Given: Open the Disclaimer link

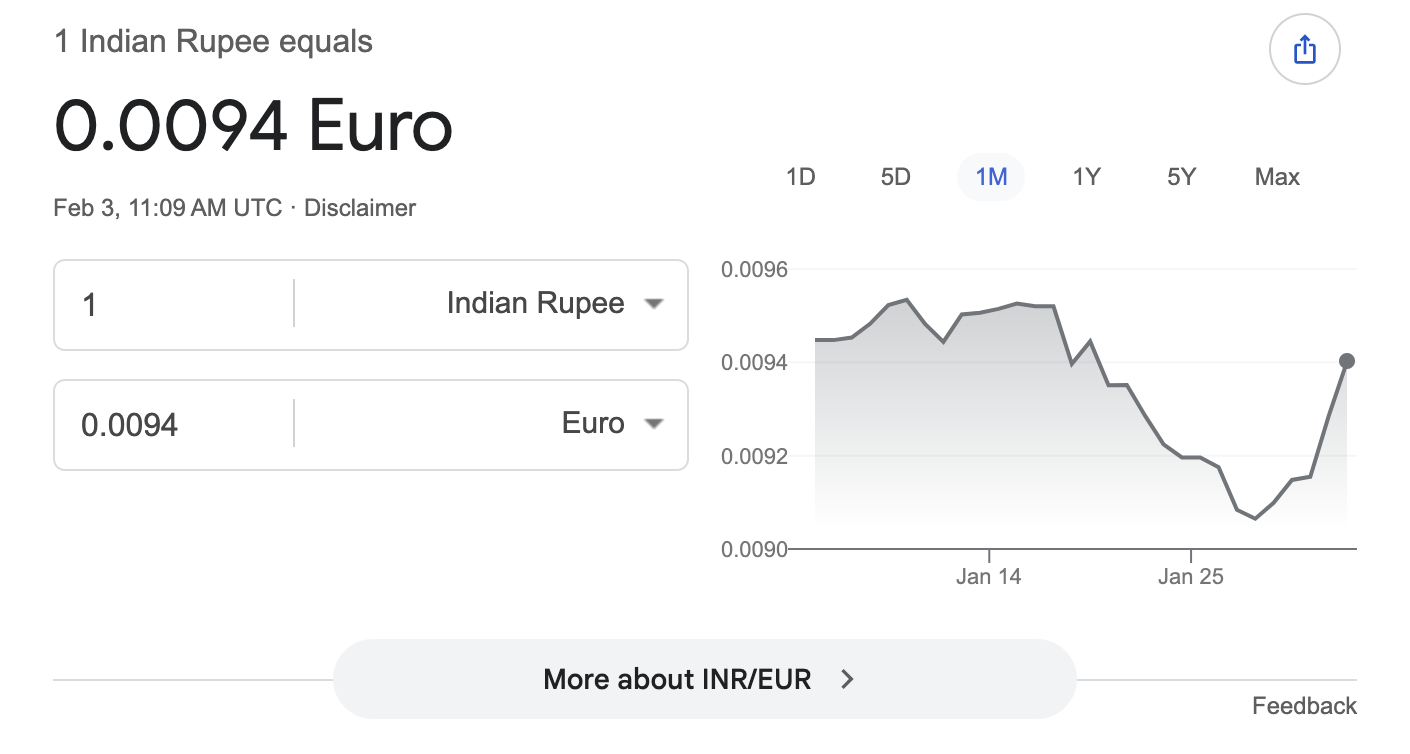Looking at the screenshot, I should (x=359, y=208).
